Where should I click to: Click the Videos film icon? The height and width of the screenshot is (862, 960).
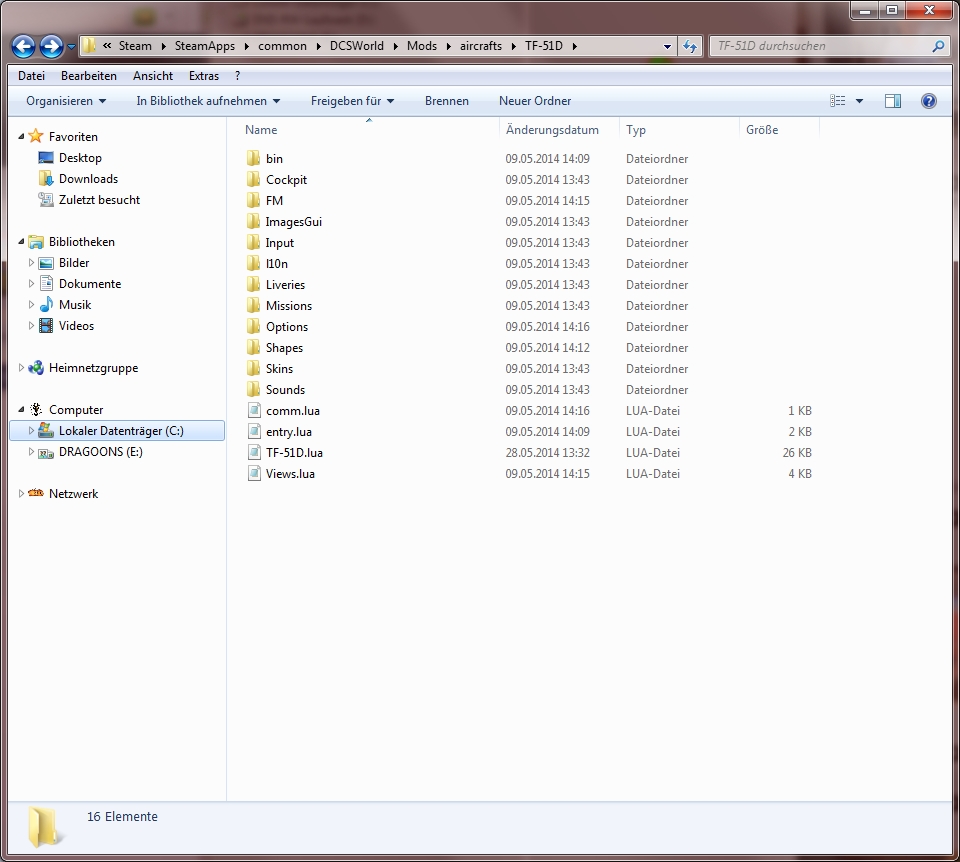point(46,326)
